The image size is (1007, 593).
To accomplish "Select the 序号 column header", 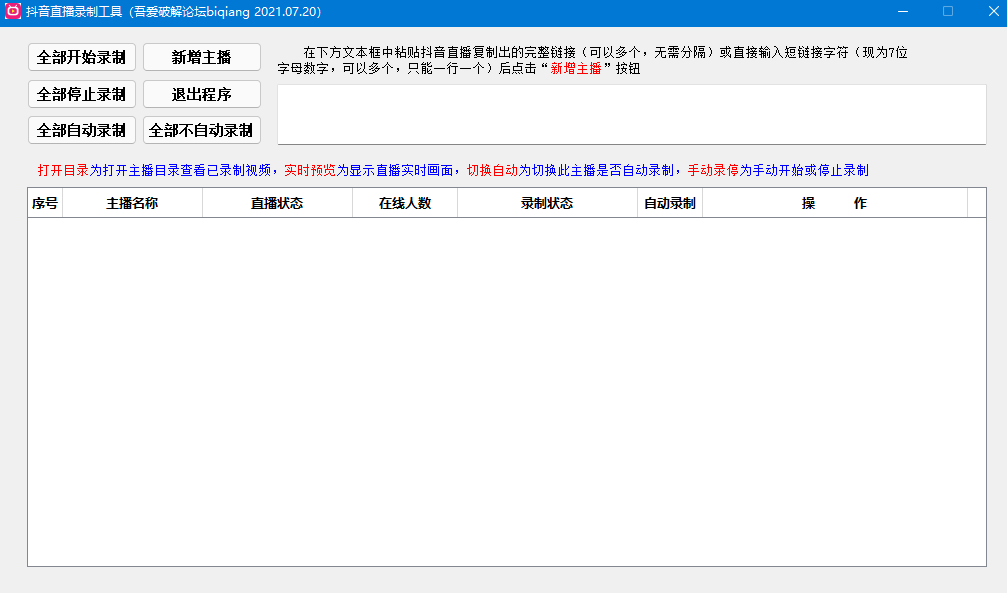I will 46,203.
